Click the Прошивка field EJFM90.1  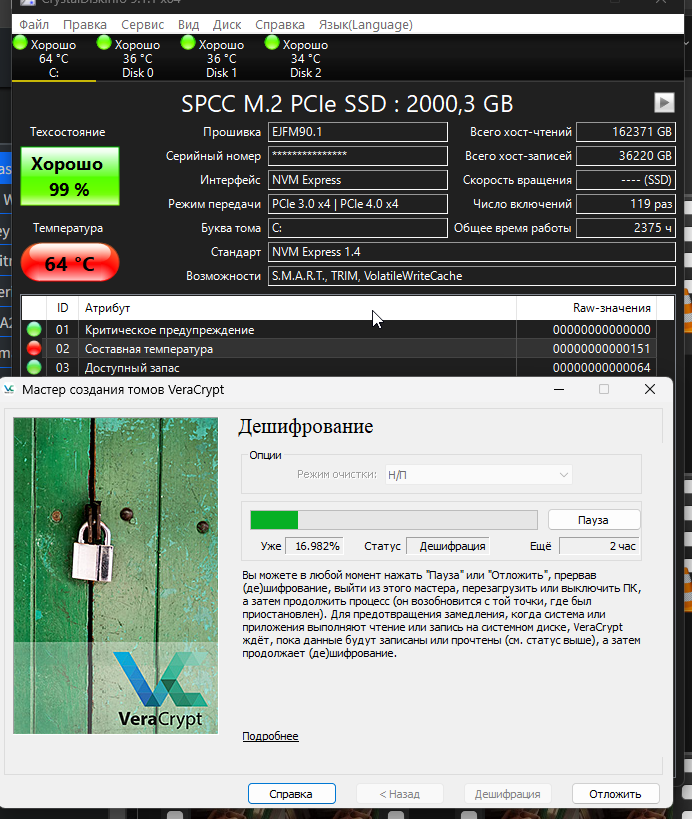click(x=358, y=132)
